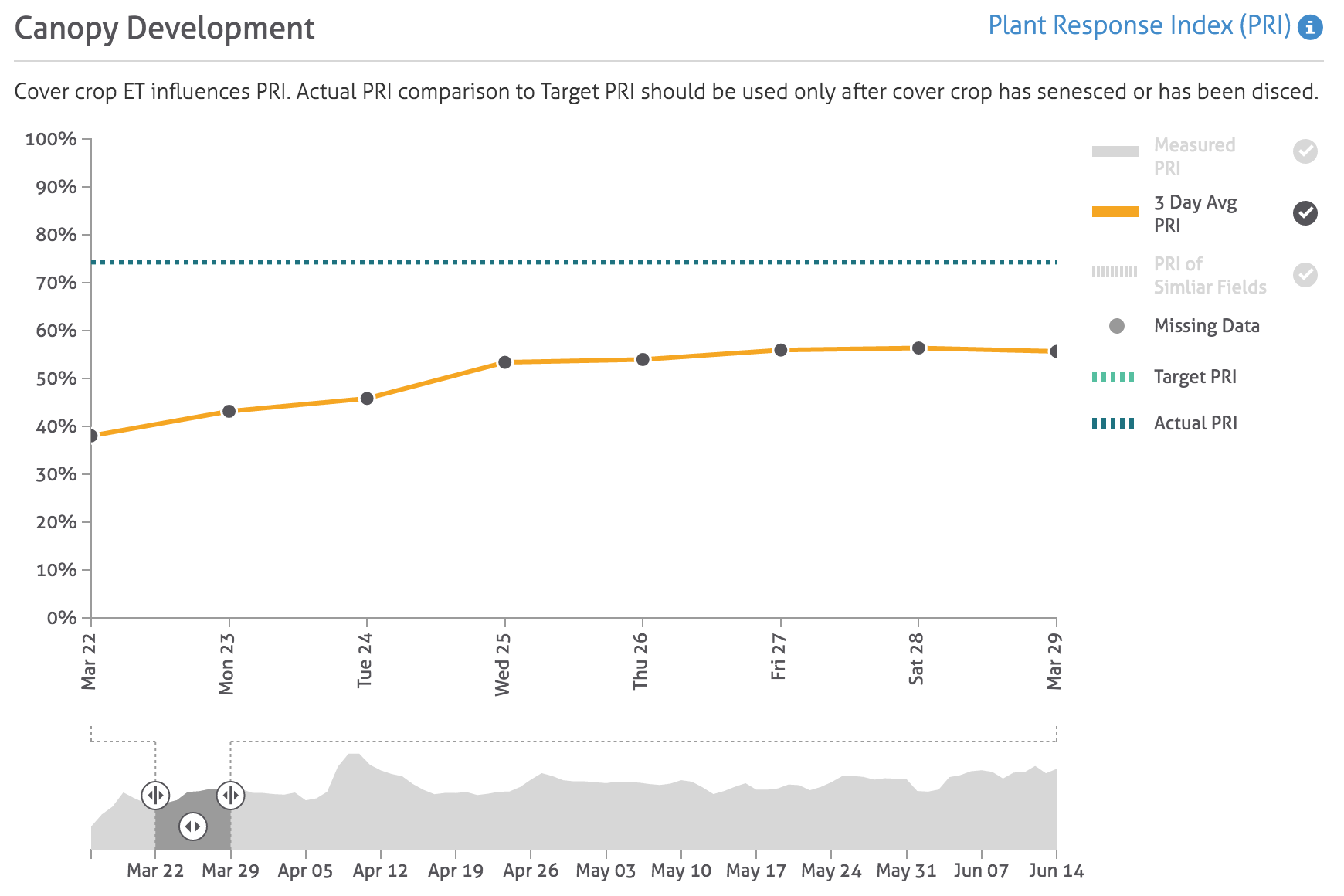Click the Fri 27 data point
The height and width of the screenshot is (896, 1344).
(781, 350)
